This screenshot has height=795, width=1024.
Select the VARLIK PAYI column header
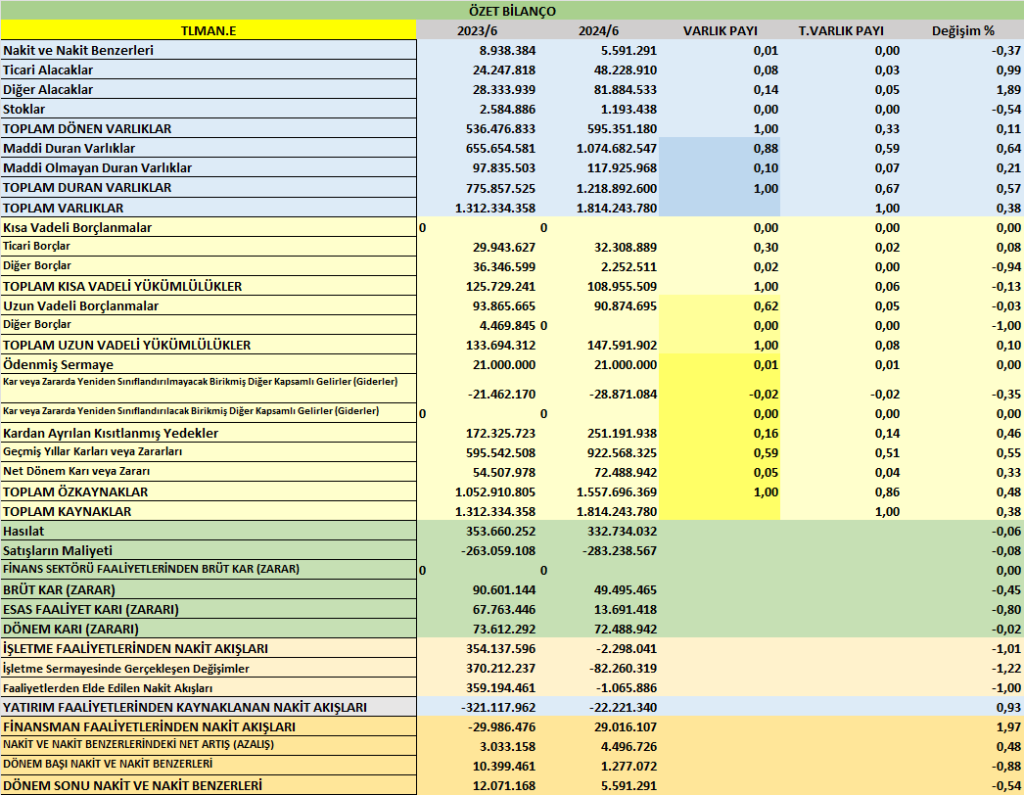[720, 31]
